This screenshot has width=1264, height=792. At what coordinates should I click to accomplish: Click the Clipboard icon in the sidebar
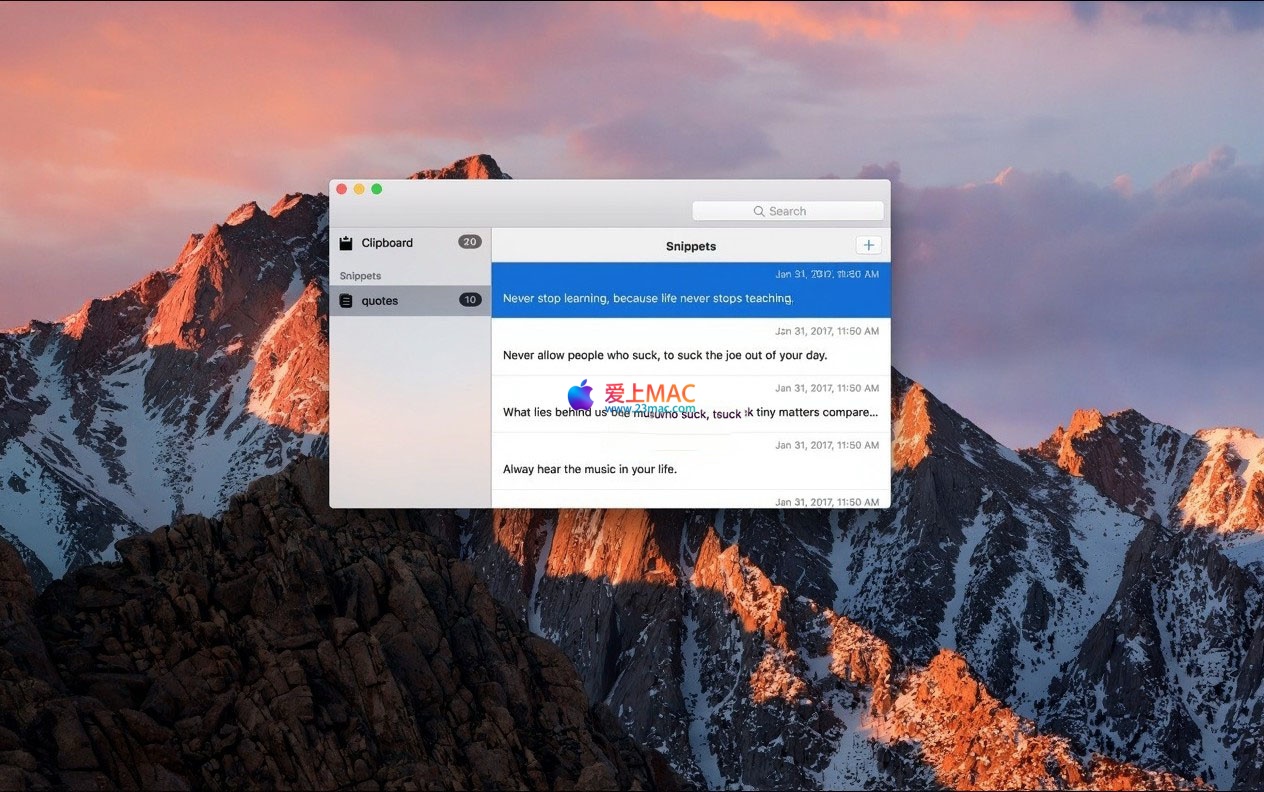click(346, 243)
